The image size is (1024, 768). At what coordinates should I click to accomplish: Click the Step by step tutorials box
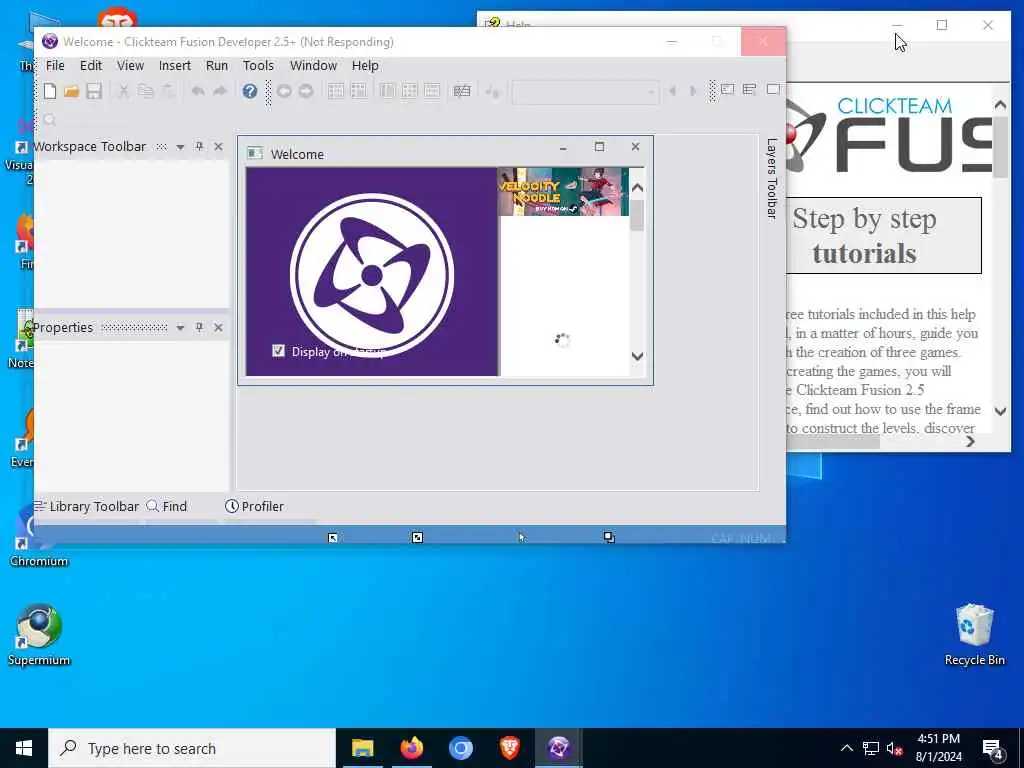click(x=882, y=235)
